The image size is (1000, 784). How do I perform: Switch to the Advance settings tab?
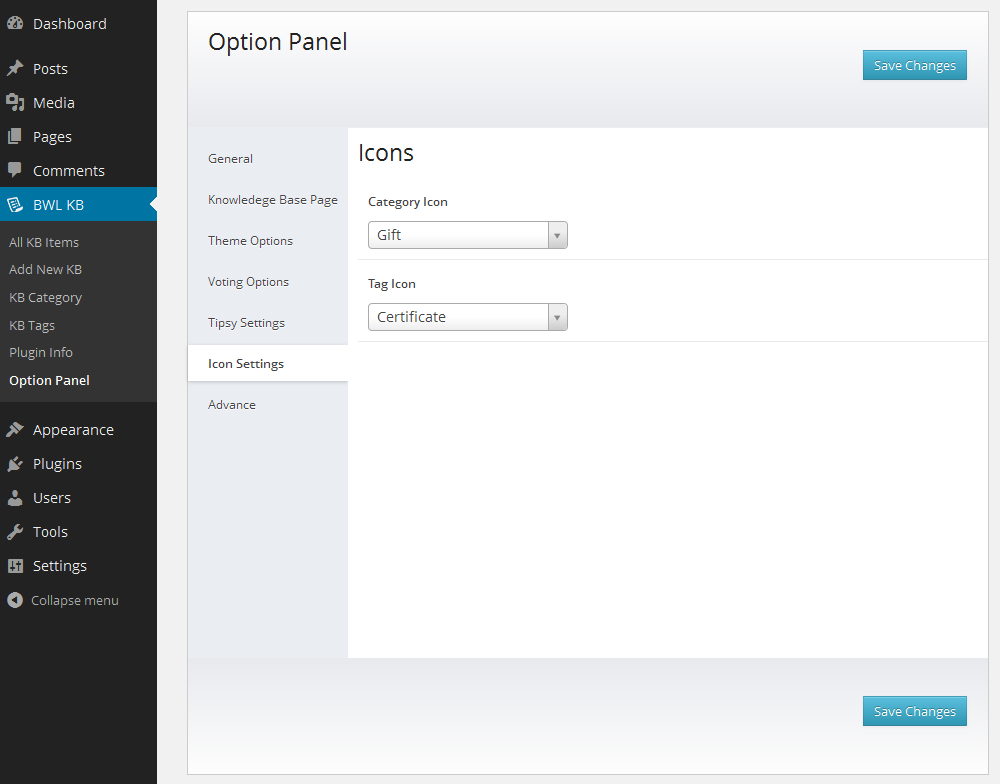click(x=231, y=404)
